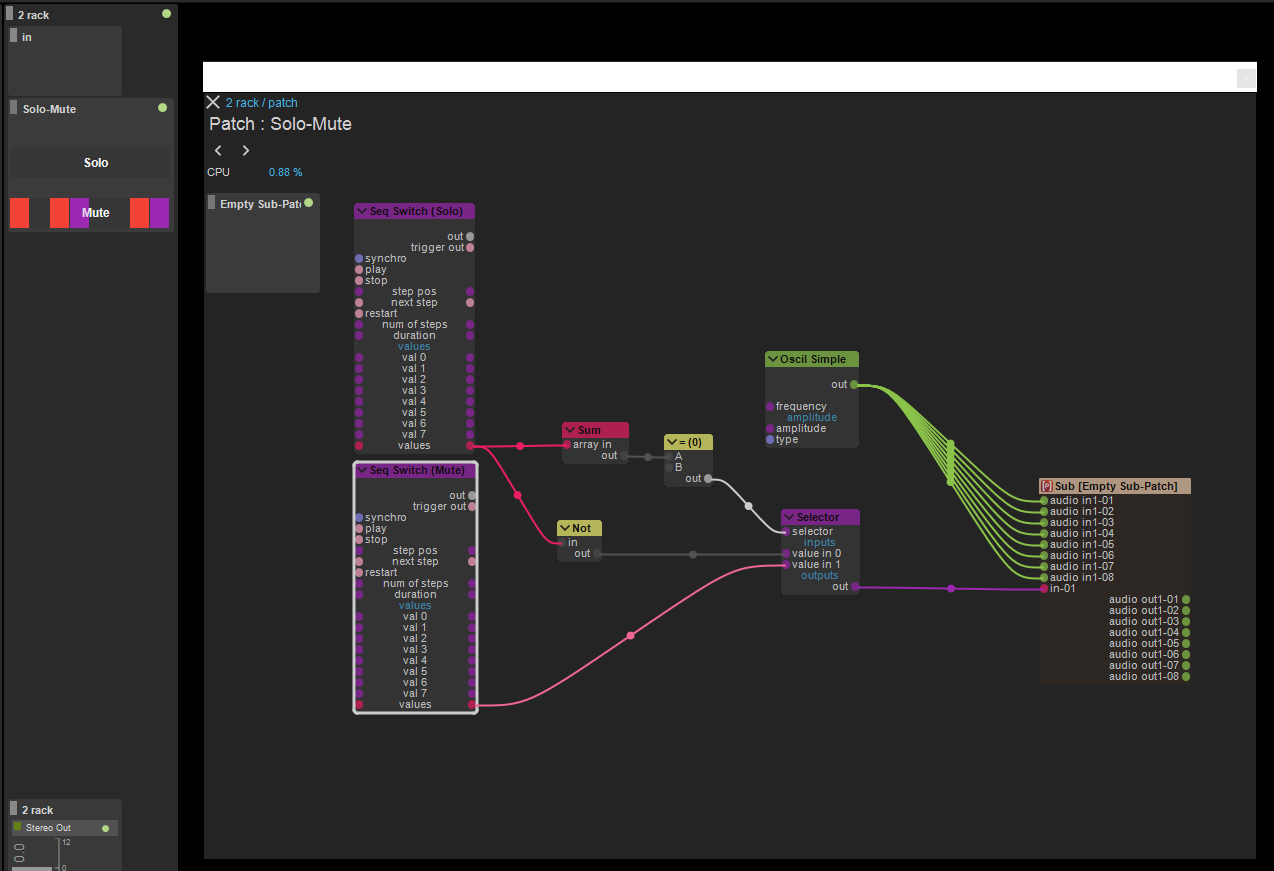
Task: Open the '2 rack / patch' breadcrumb link
Action: [x=261, y=103]
